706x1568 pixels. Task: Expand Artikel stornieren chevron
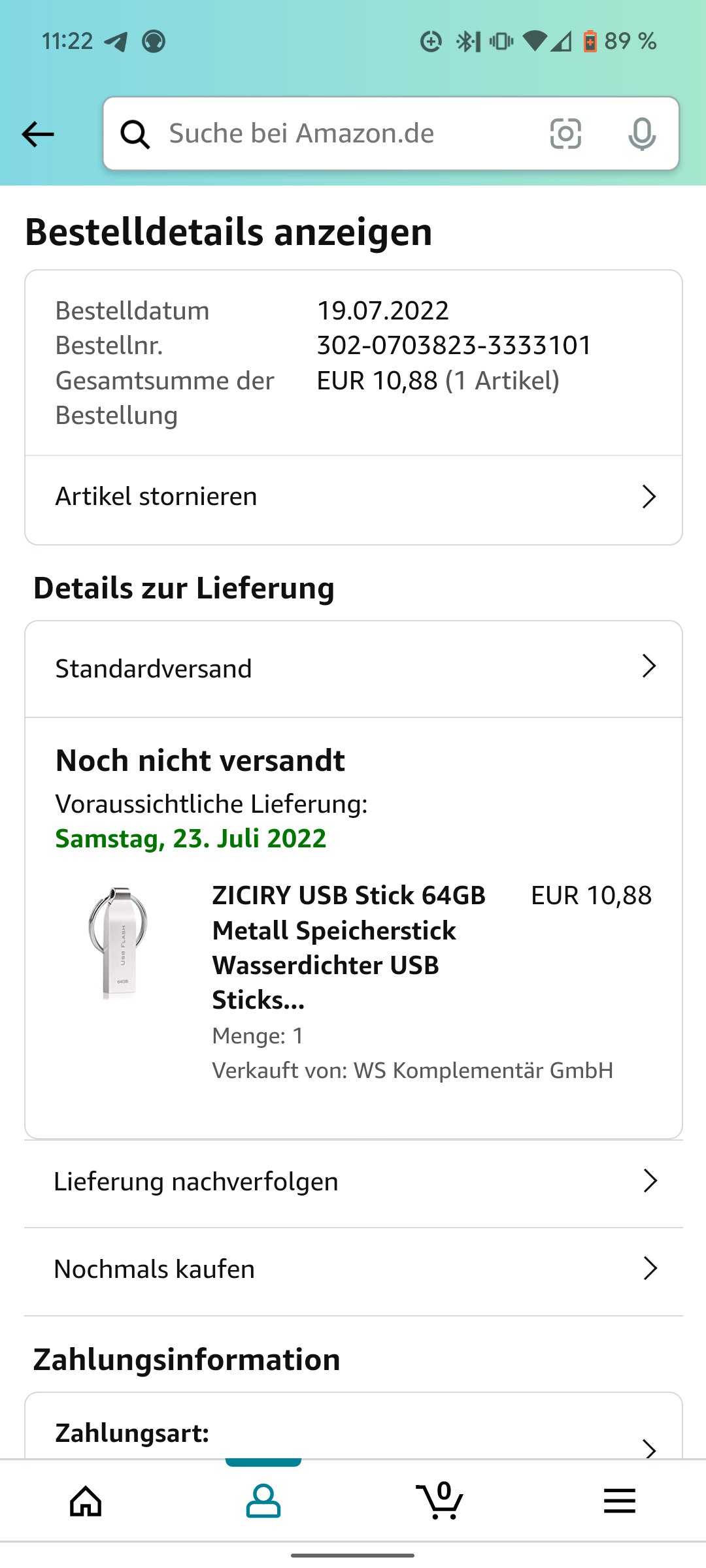pos(648,497)
